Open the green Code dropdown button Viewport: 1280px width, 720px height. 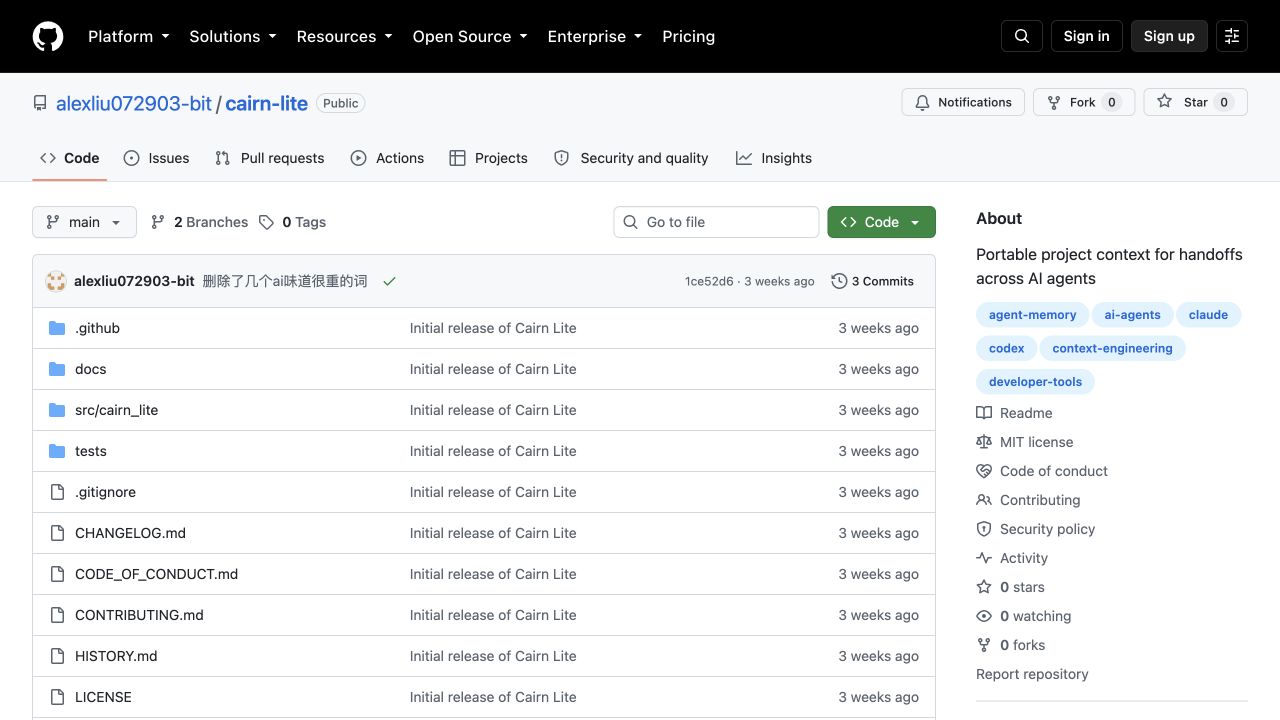point(881,222)
